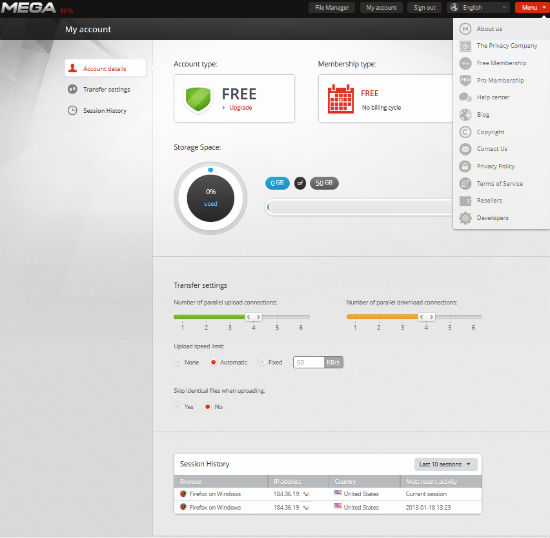Click the Contact Us icon in menu

click(x=465, y=149)
